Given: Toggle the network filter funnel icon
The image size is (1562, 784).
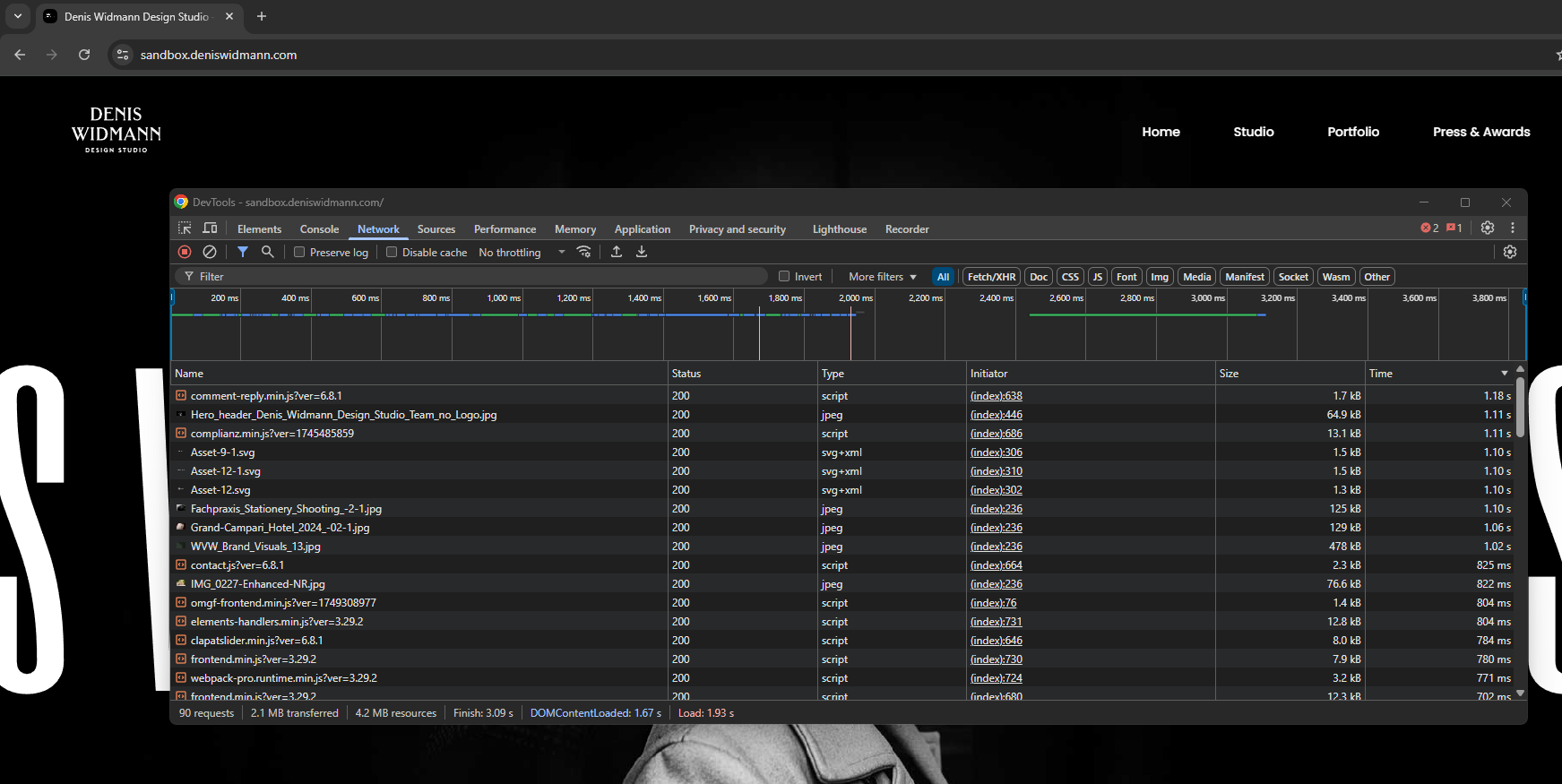Looking at the screenshot, I should click(x=243, y=252).
